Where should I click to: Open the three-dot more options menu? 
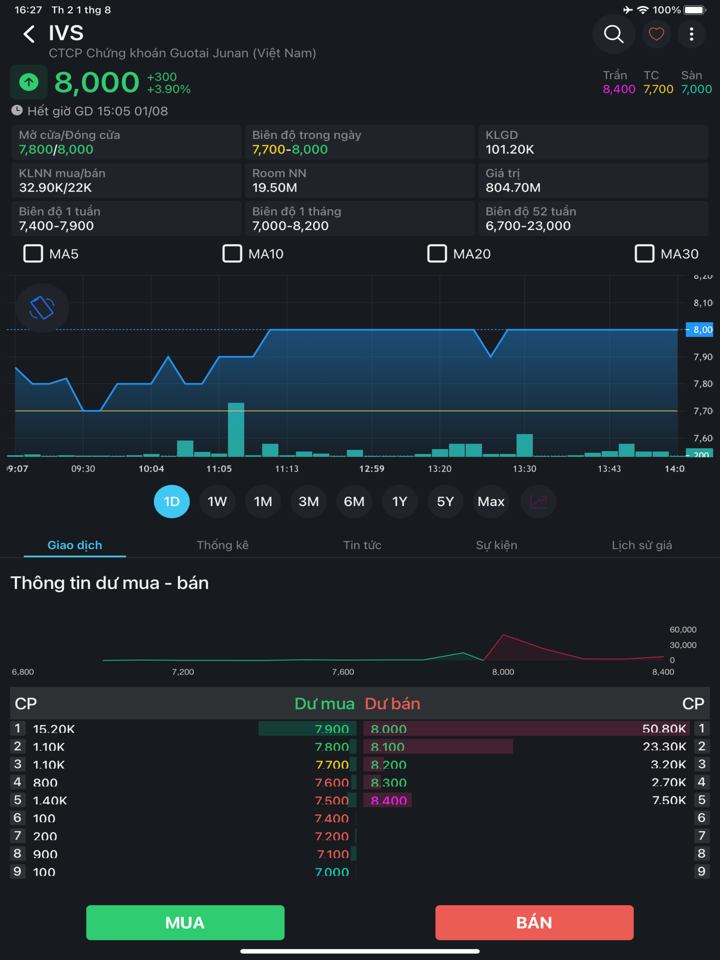pos(691,35)
